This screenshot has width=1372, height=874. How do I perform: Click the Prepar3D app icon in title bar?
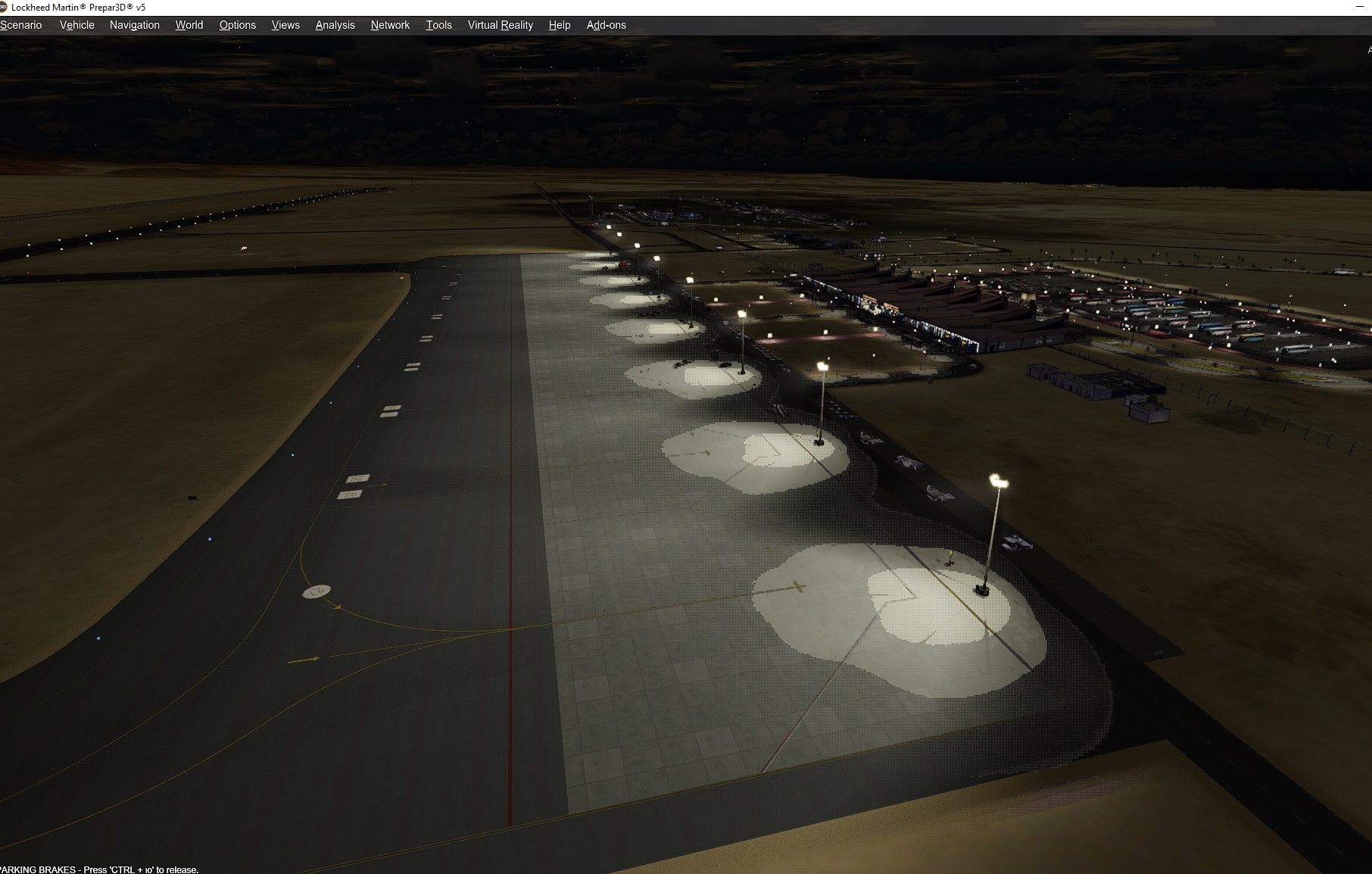pyautogui.click(x=3, y=7)
